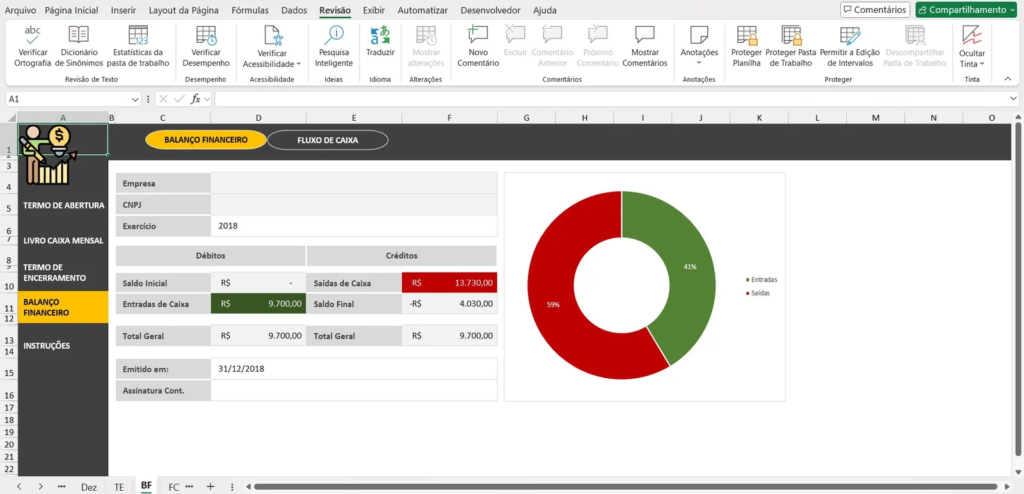
Task: Switch to the FC sheet tab
Action: (174, 486)
